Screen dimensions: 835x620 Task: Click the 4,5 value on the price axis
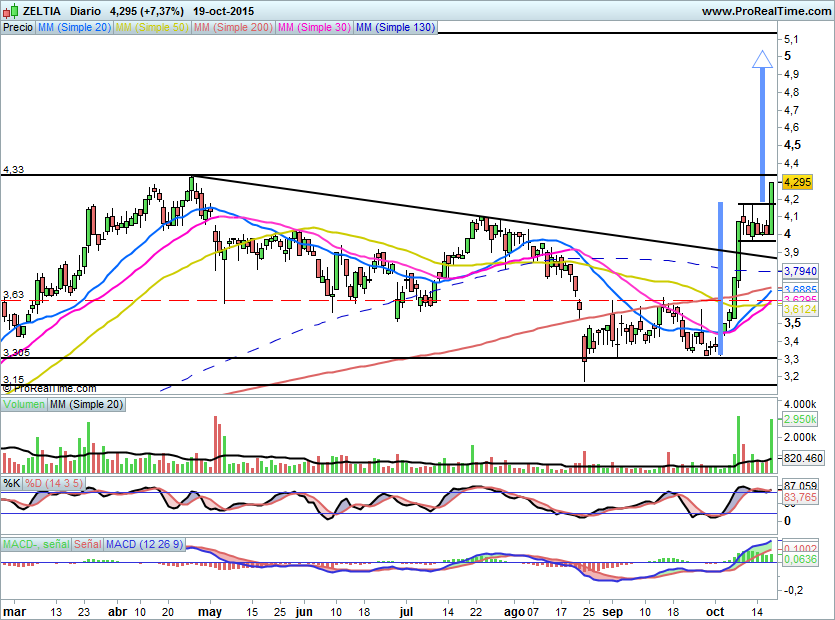pos(792,145)
